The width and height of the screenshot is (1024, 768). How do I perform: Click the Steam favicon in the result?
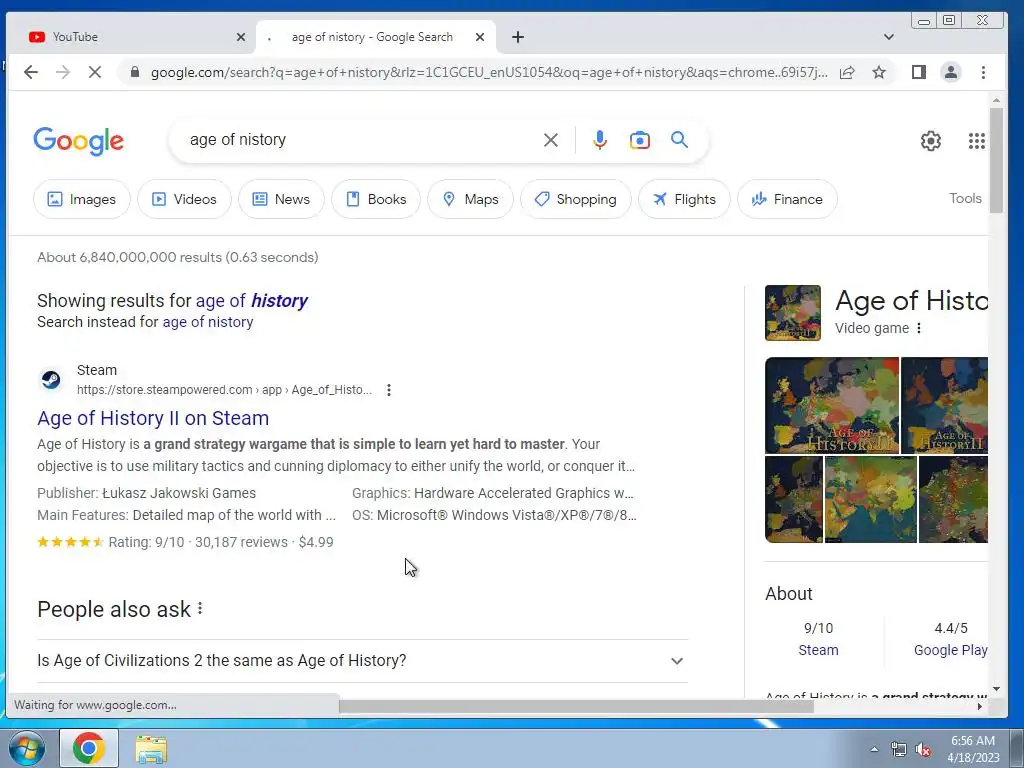click(51, 379)
